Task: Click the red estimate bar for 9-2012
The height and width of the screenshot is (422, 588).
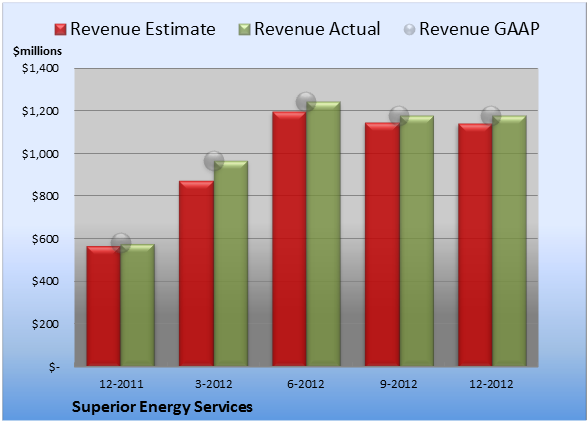Action: tap(382, 244)
